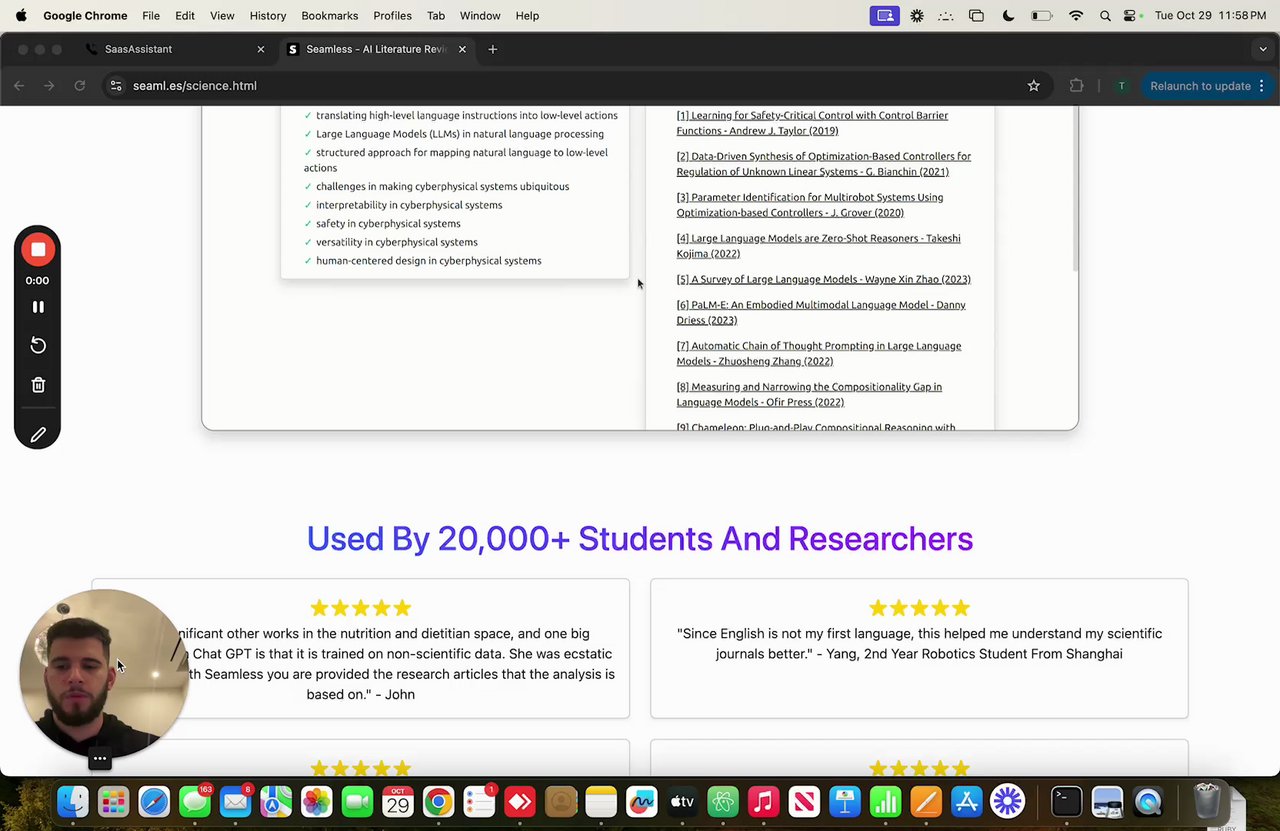The width and height of the screenshot is (1280, 831).
Task: Open reference PaLM-E Embodied Multimodal Language Model
Action: [x=821, y=312]
